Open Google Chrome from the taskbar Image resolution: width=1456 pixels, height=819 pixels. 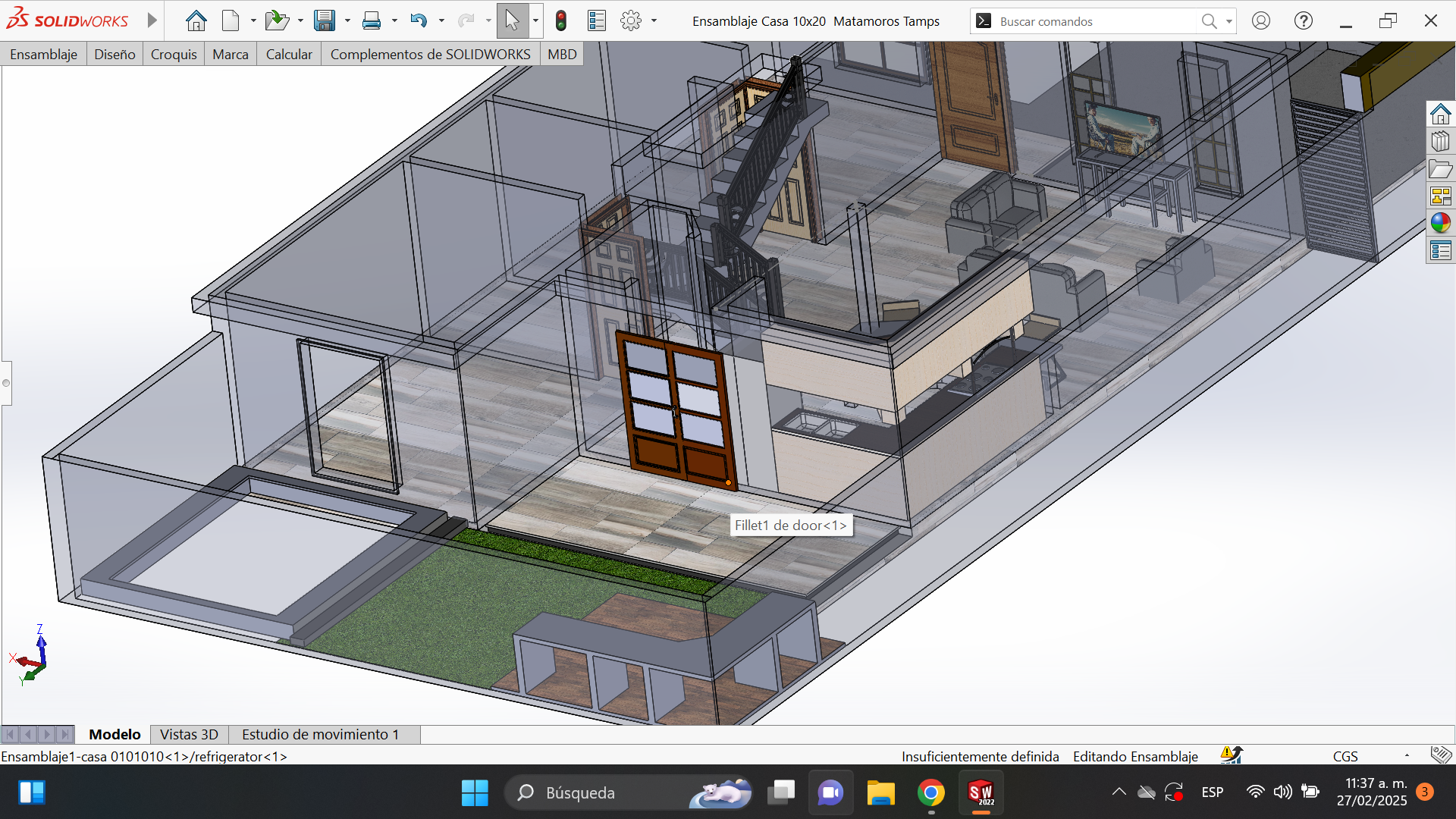coord(930,792)
